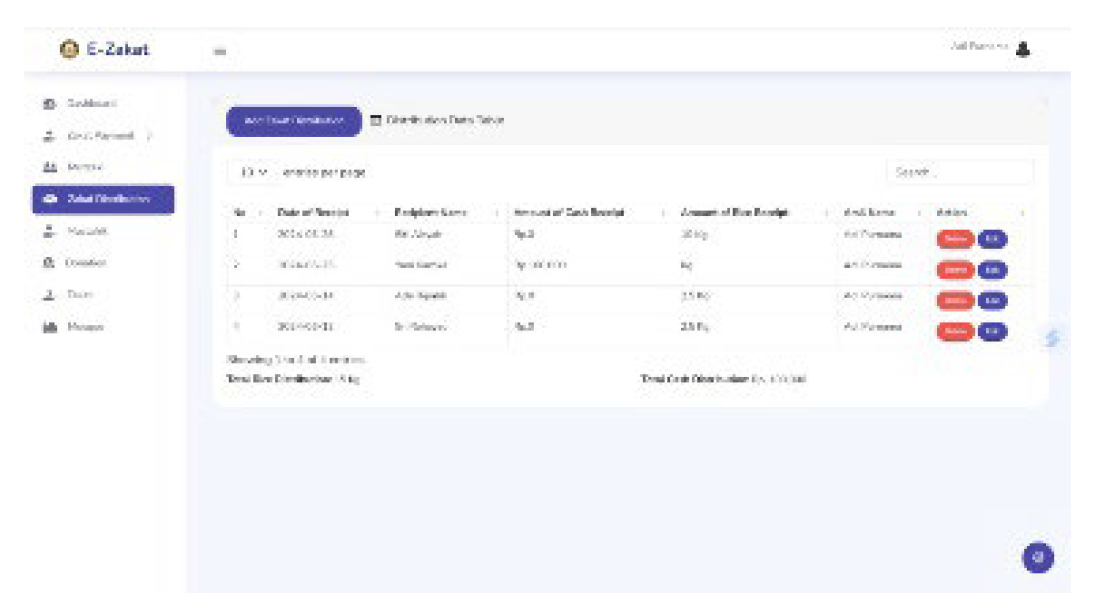Click inside the Search input field
1094x616 pixels.
click(960, 172)
